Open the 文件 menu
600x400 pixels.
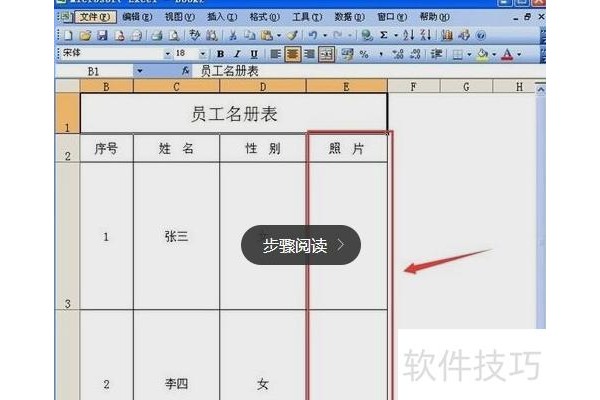point(95,17)
